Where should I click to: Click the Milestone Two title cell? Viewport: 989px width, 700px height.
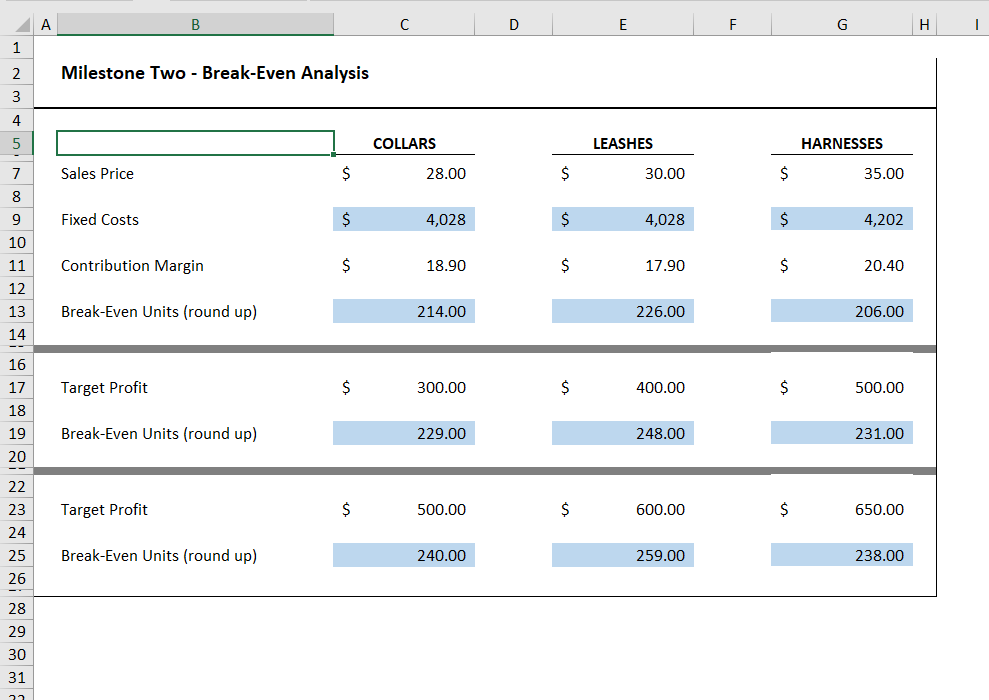pyautogui.click(x=195, y=72)
